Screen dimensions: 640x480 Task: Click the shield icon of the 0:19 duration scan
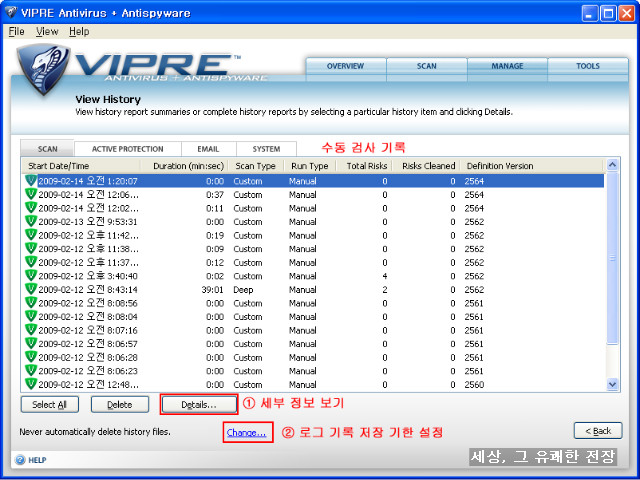[x=31, y=235]
